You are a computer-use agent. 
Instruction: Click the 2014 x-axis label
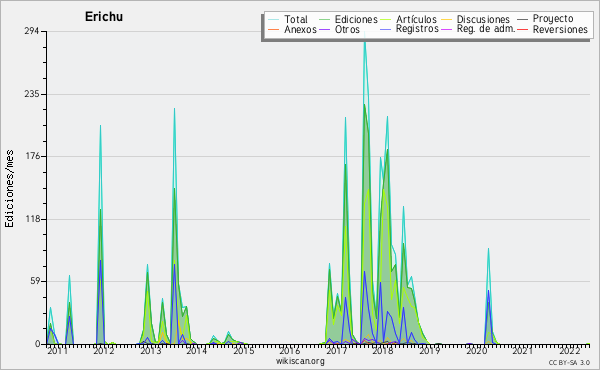click(x=197, y=350)
